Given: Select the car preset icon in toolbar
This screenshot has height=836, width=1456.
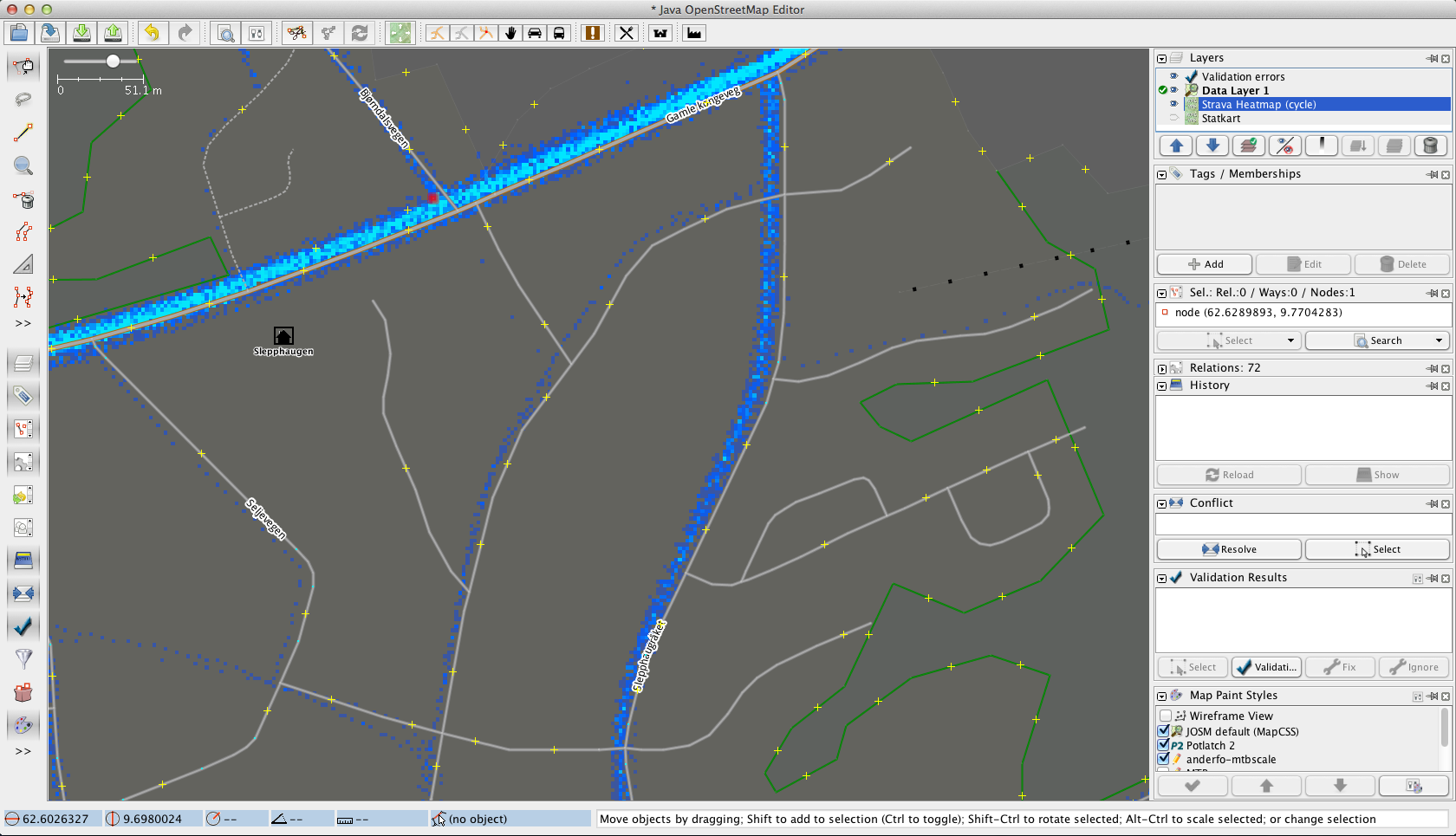Looking at the screenshot, I should coord(535,33).
